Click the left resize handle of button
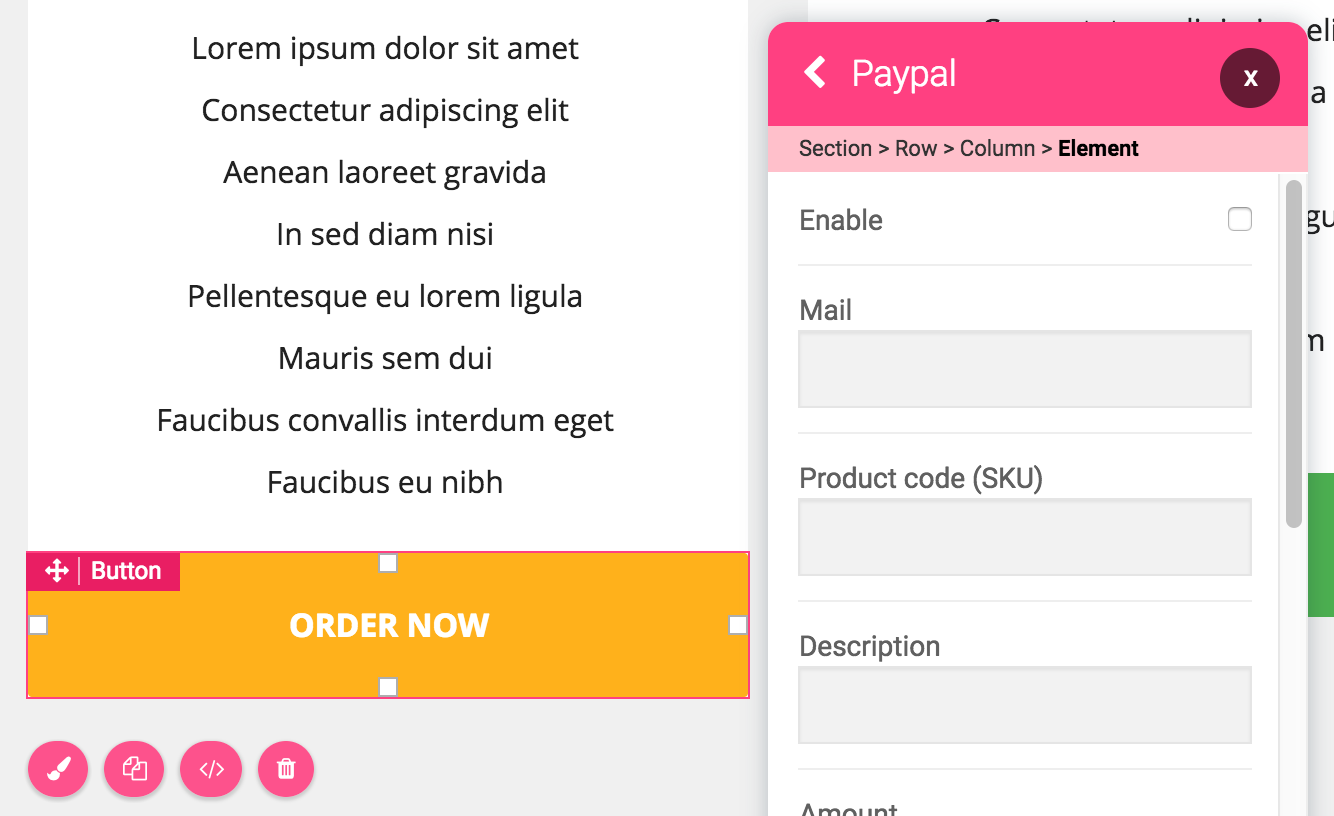1334x816 pixels. [x=38, y=625]
